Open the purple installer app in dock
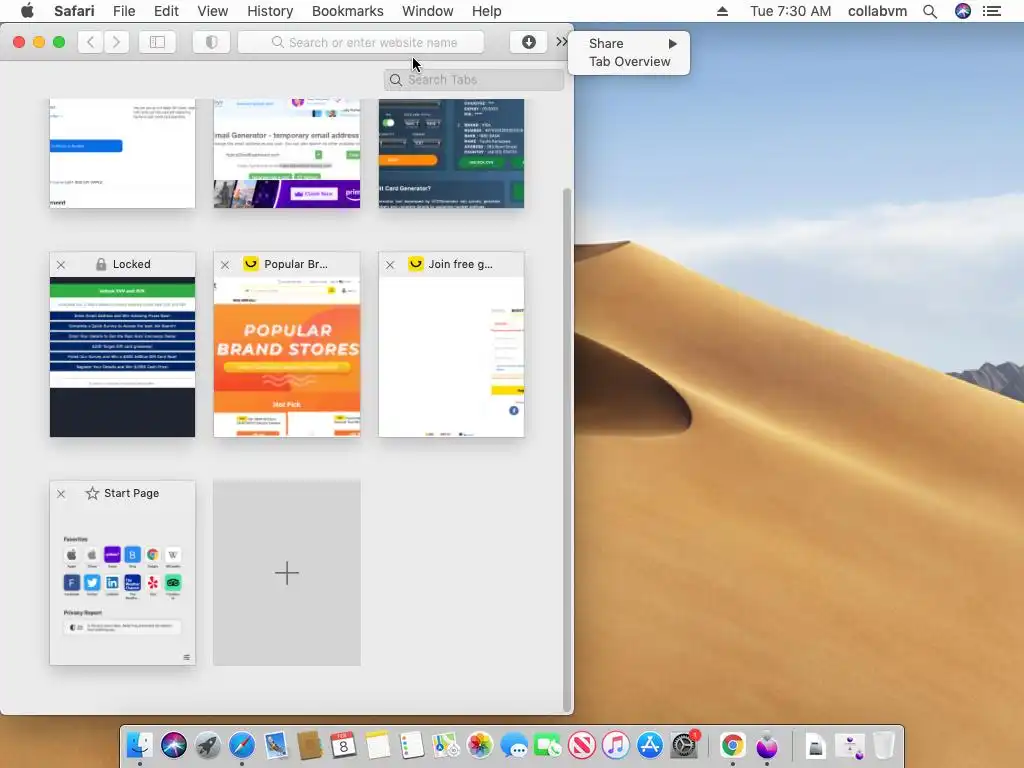 point(767,745)
